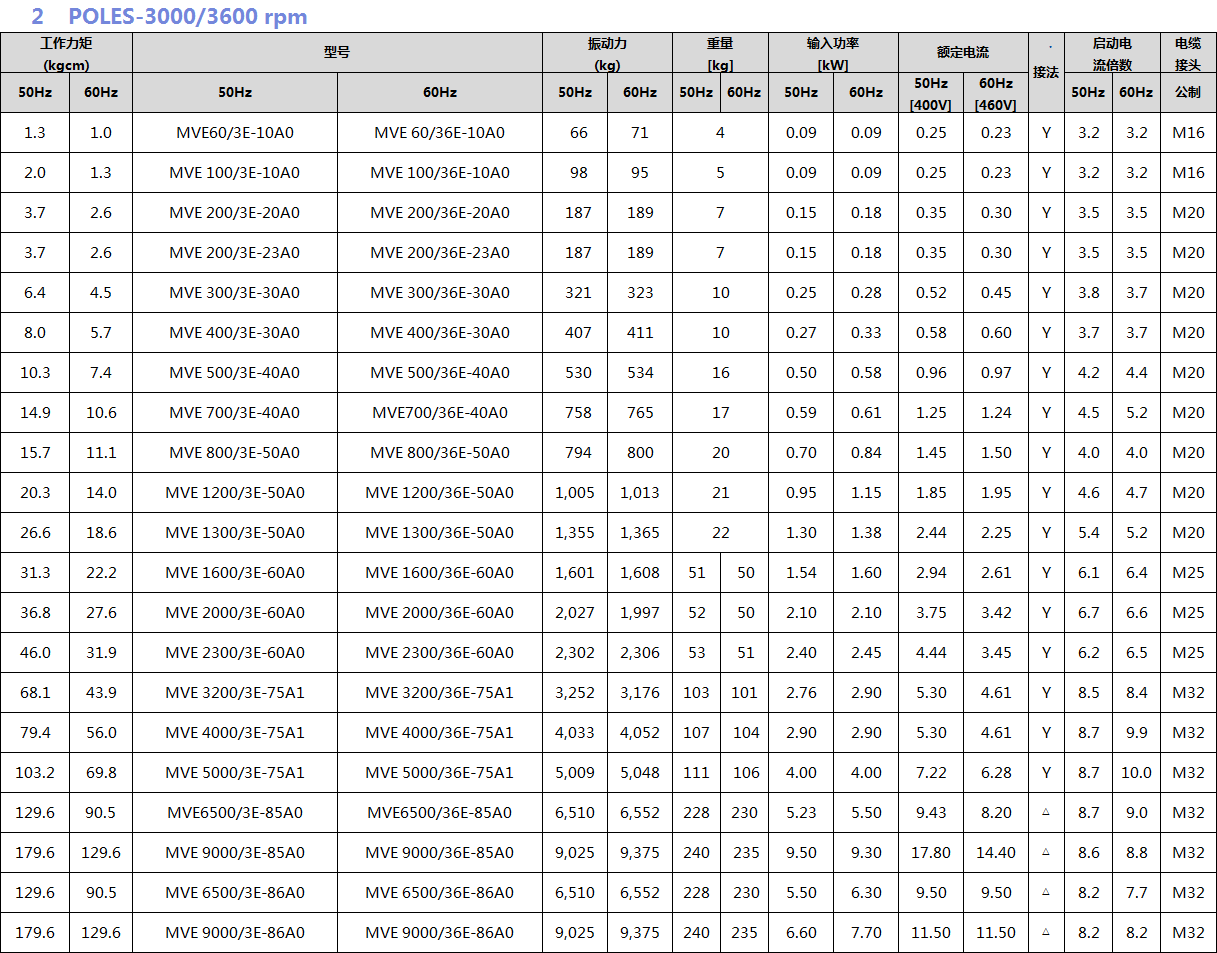Click the 工作力矩 (kgcm) header cell
The height and width of the screenshot is (953, 1217).
[x=66, y=53]
